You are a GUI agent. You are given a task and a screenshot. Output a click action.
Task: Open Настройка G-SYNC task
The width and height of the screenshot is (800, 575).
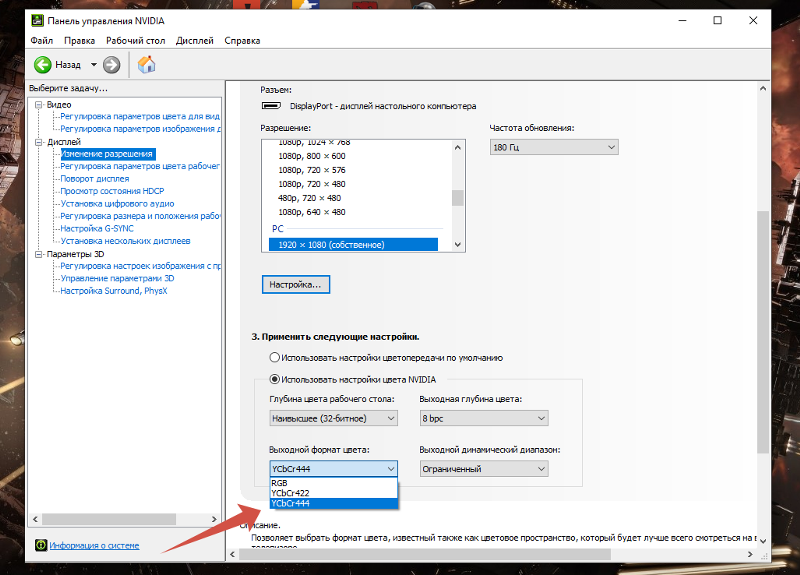[x=97, y=229]
